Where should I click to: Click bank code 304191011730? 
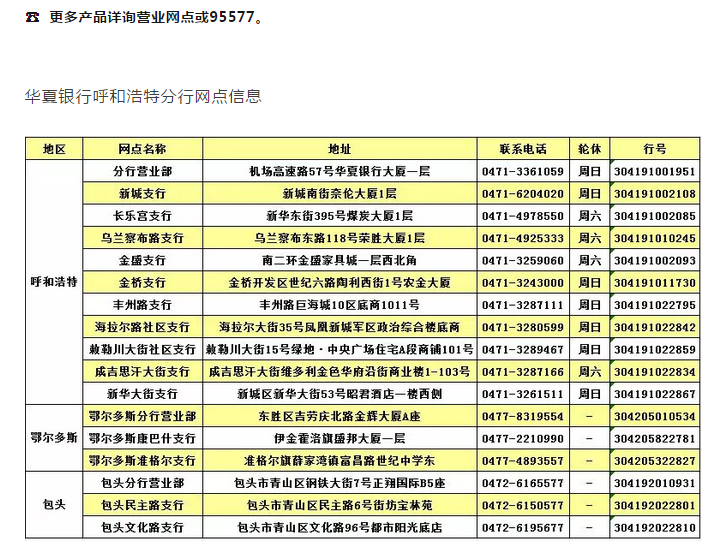click(655, 283)
